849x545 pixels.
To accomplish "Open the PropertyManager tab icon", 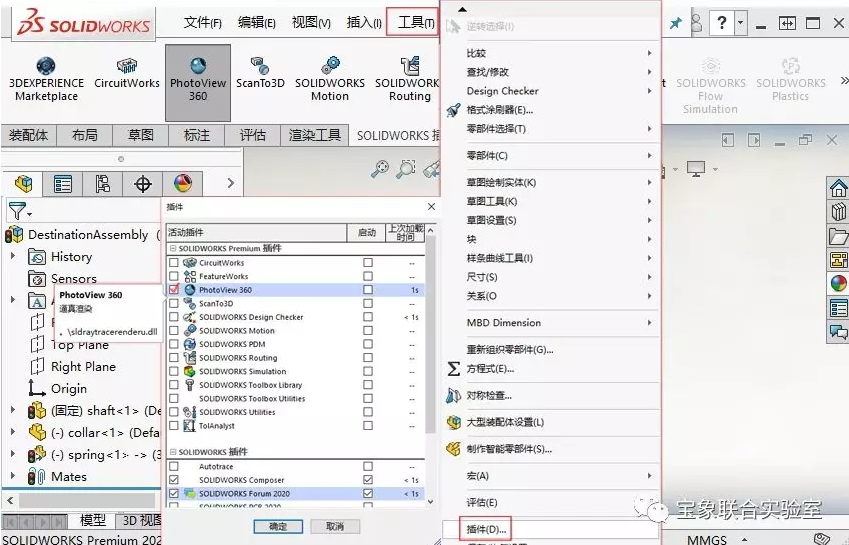I will 63,184.
